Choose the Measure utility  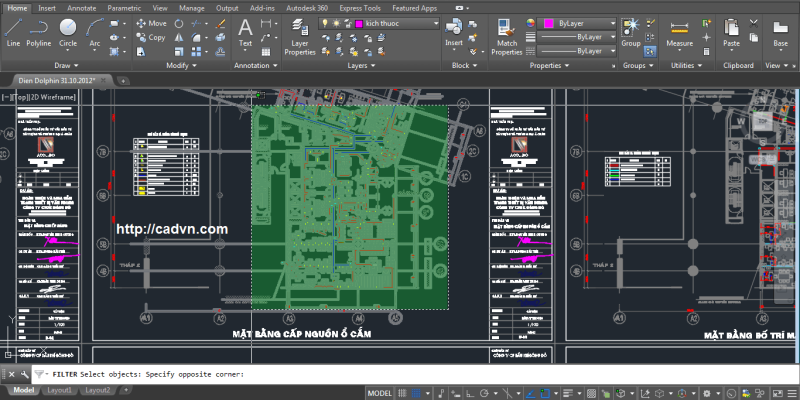pos(680,30)
